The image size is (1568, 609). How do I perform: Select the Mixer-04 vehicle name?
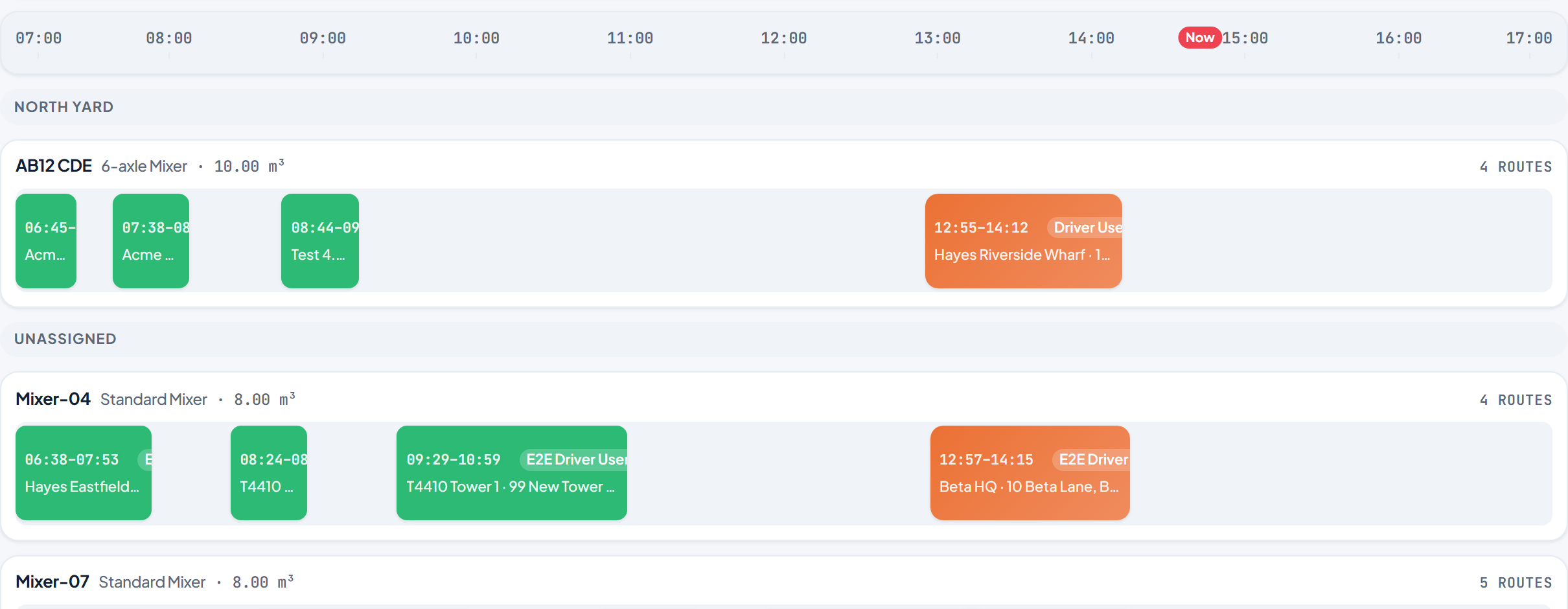(53, 398)
